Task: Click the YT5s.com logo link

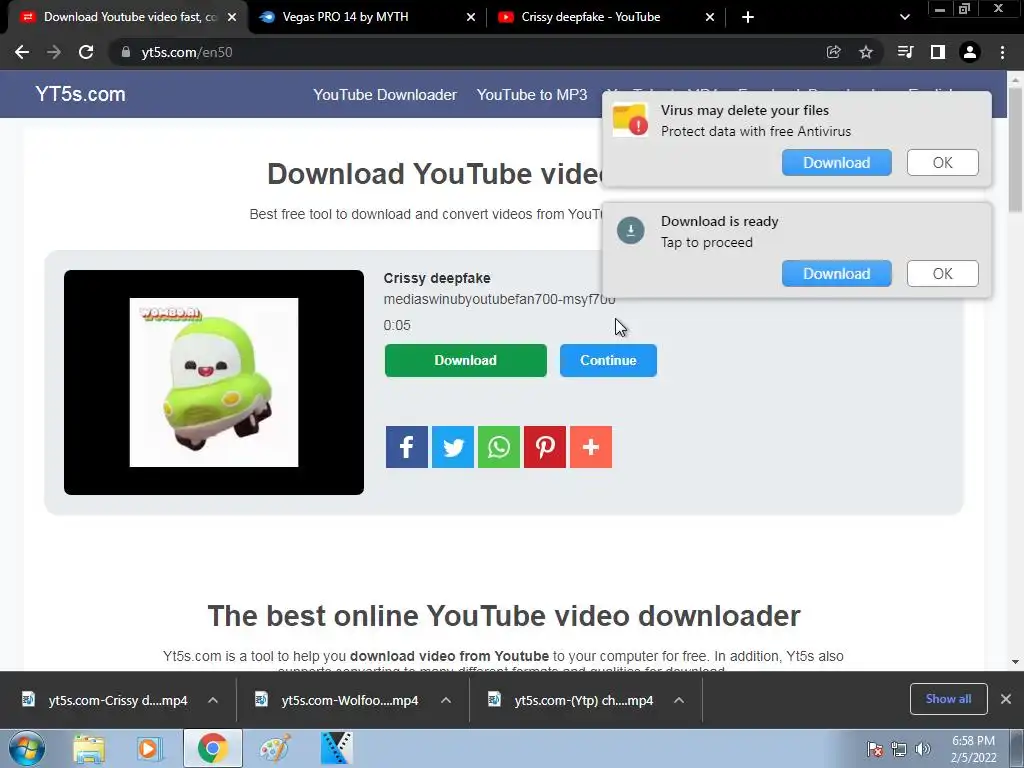Action: [x=80, y=94]
